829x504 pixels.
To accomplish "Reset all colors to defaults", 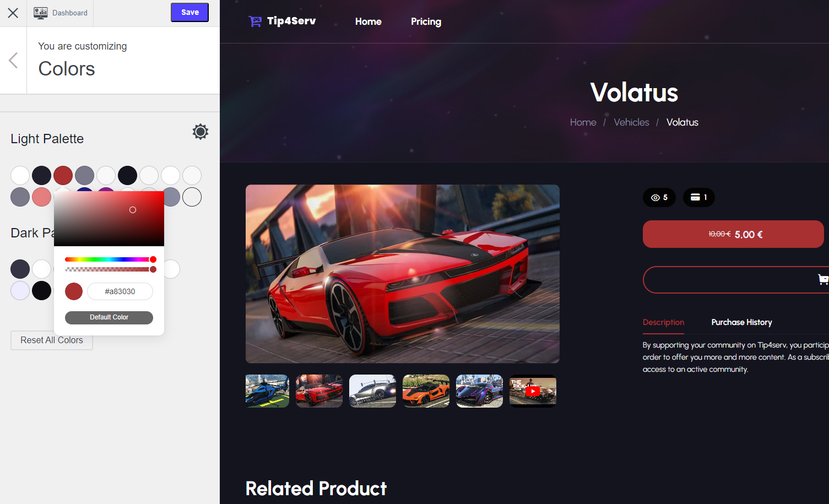I will (x=52, y=340).
